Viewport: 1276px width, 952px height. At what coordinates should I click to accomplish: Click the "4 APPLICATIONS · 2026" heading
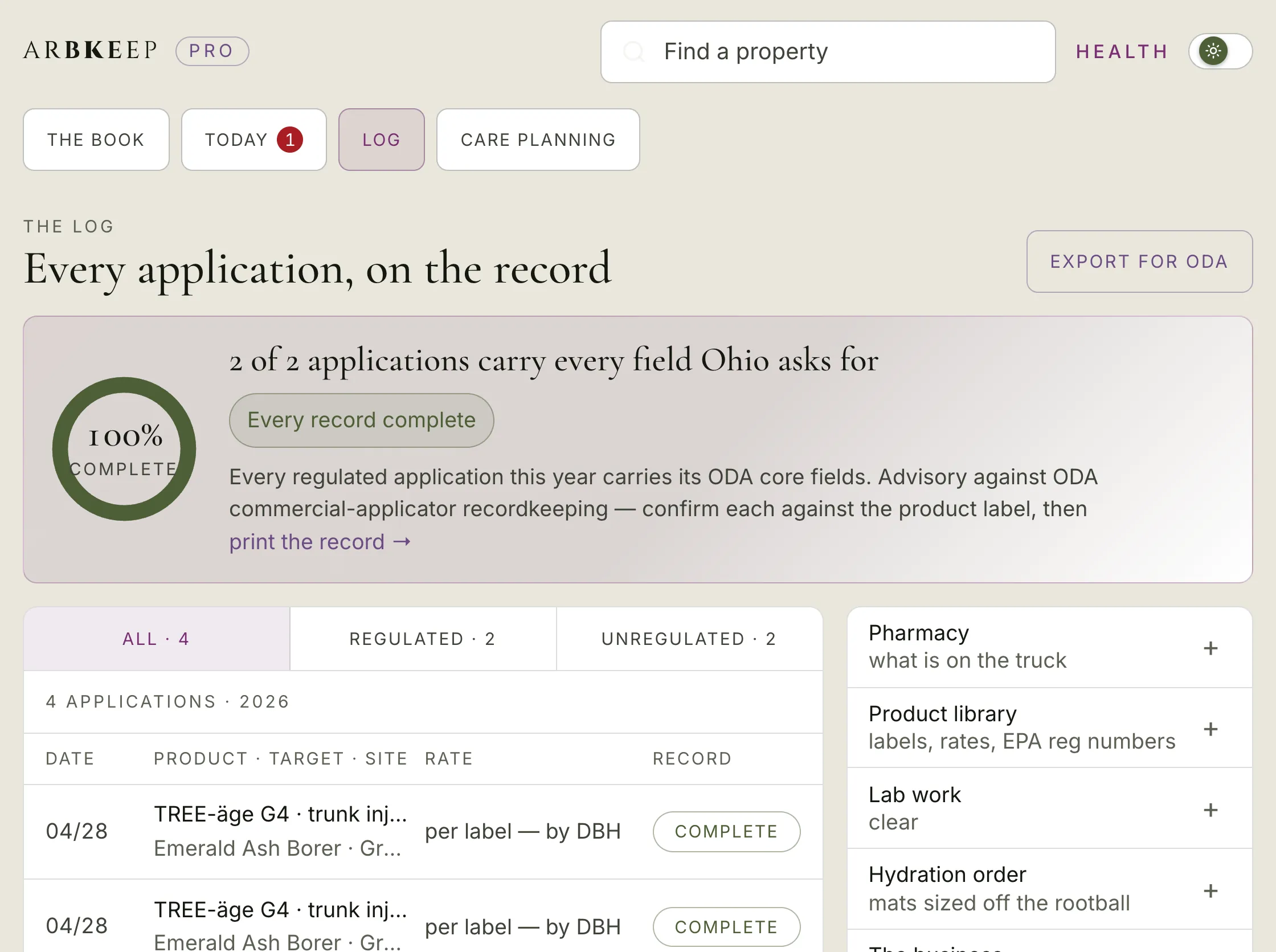[x=167, y=701]
